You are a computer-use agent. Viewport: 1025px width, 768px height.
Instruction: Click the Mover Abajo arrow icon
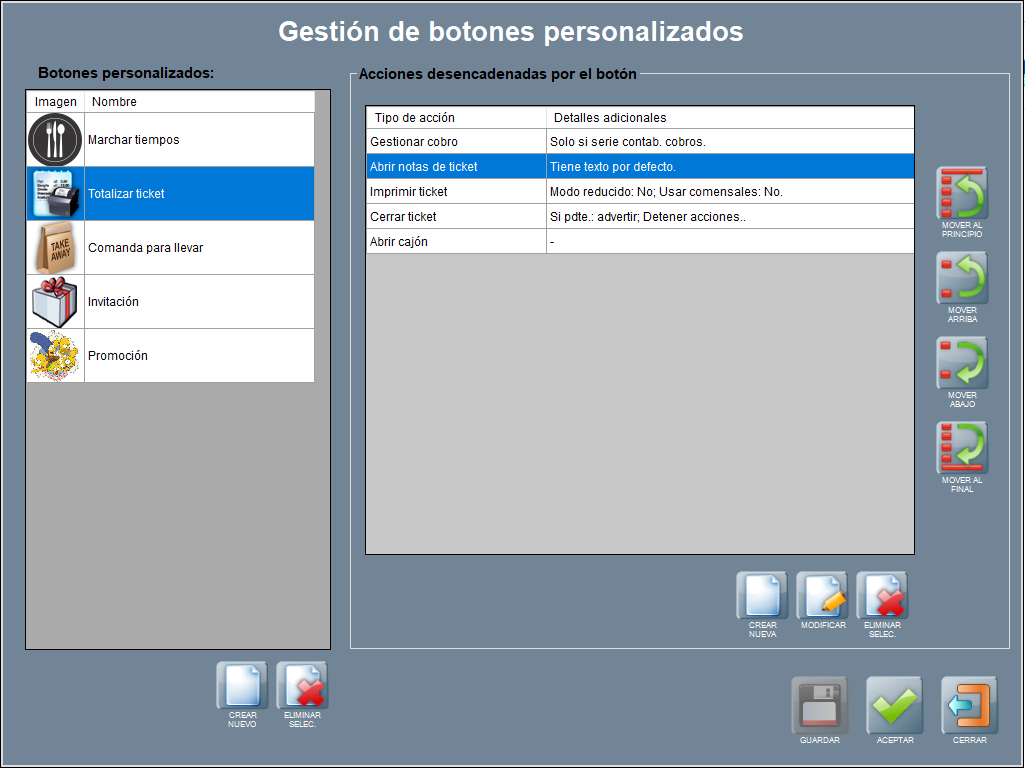962,364
